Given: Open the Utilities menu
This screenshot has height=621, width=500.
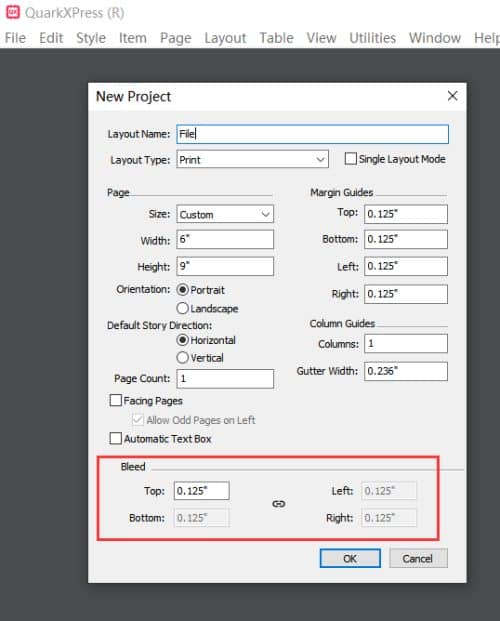Looking at the screenshot, I should (372, 38).
